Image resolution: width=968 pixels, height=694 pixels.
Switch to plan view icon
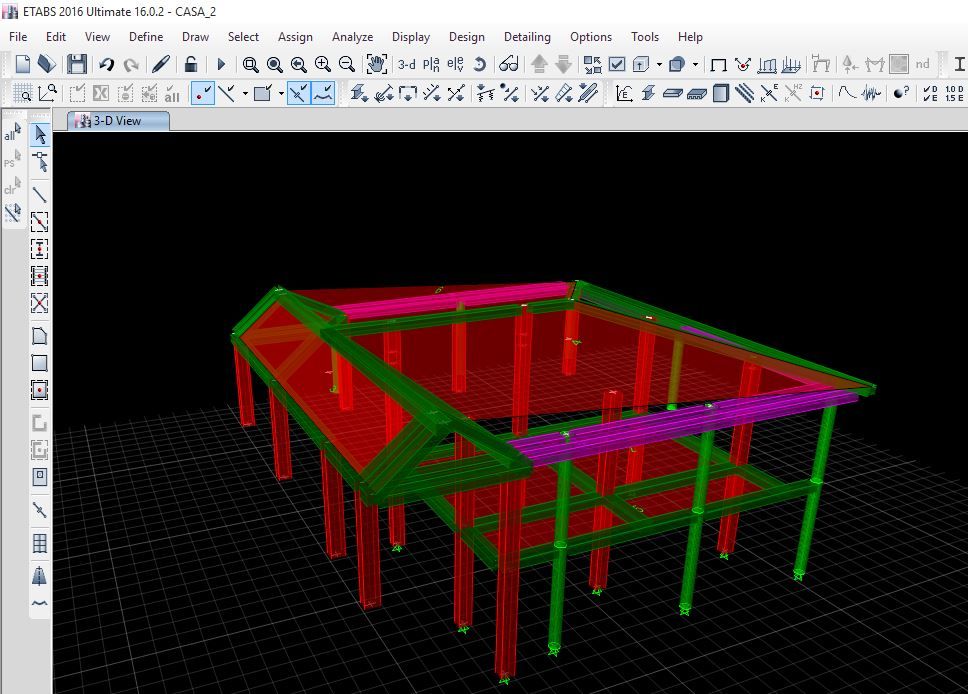tap(431, 64)
